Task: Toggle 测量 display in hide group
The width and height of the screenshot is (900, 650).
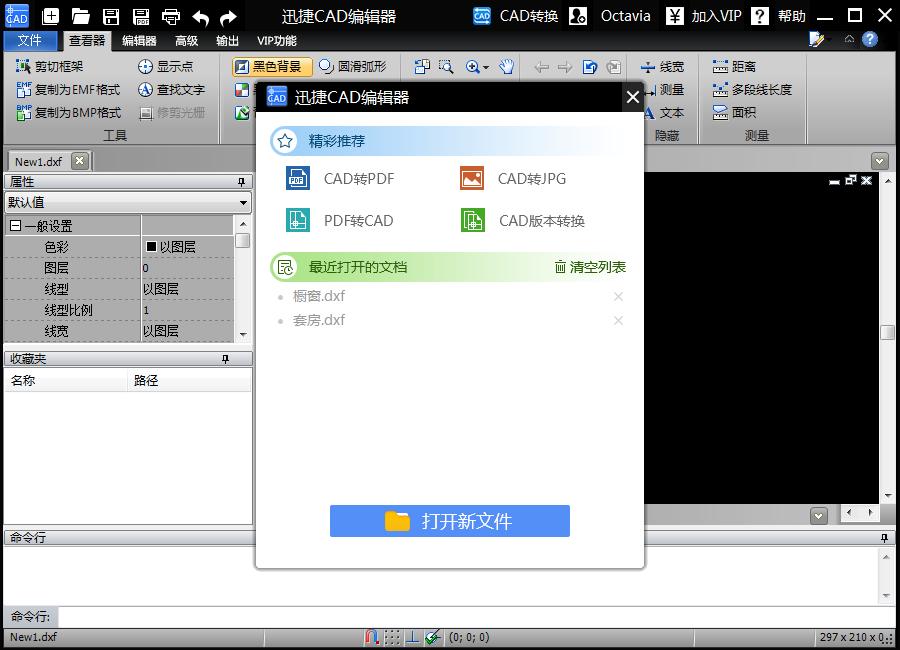Action: click(x=665, y=90)
